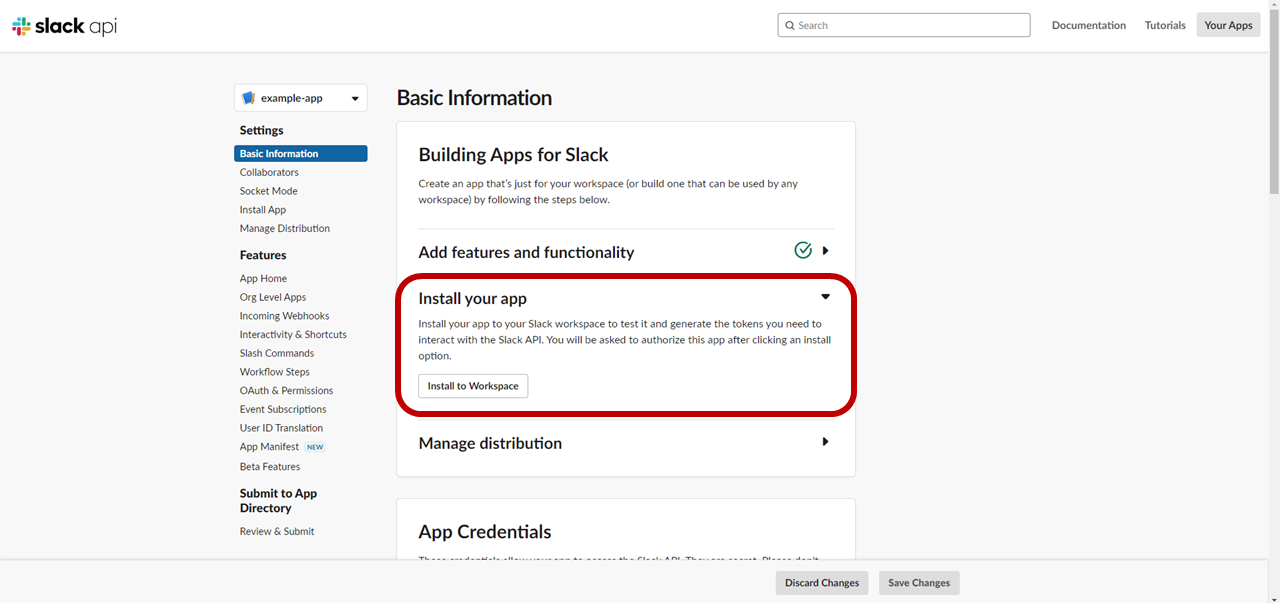1280x603 pixels.
Task: Click the NEW badge next to App Manifest
Action: [314, 446]
